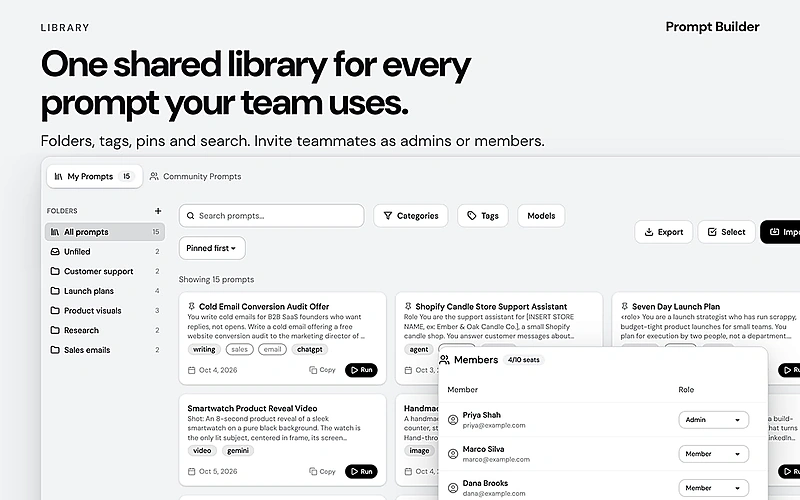Open the Customer support folder
Viewport: 800px width, 500px height.
[x=105, y=271]
